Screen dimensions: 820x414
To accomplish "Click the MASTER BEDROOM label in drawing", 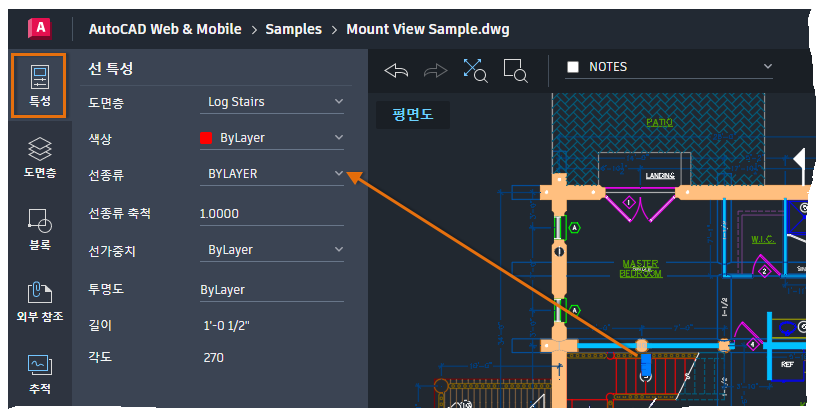I will click(641, 269).
